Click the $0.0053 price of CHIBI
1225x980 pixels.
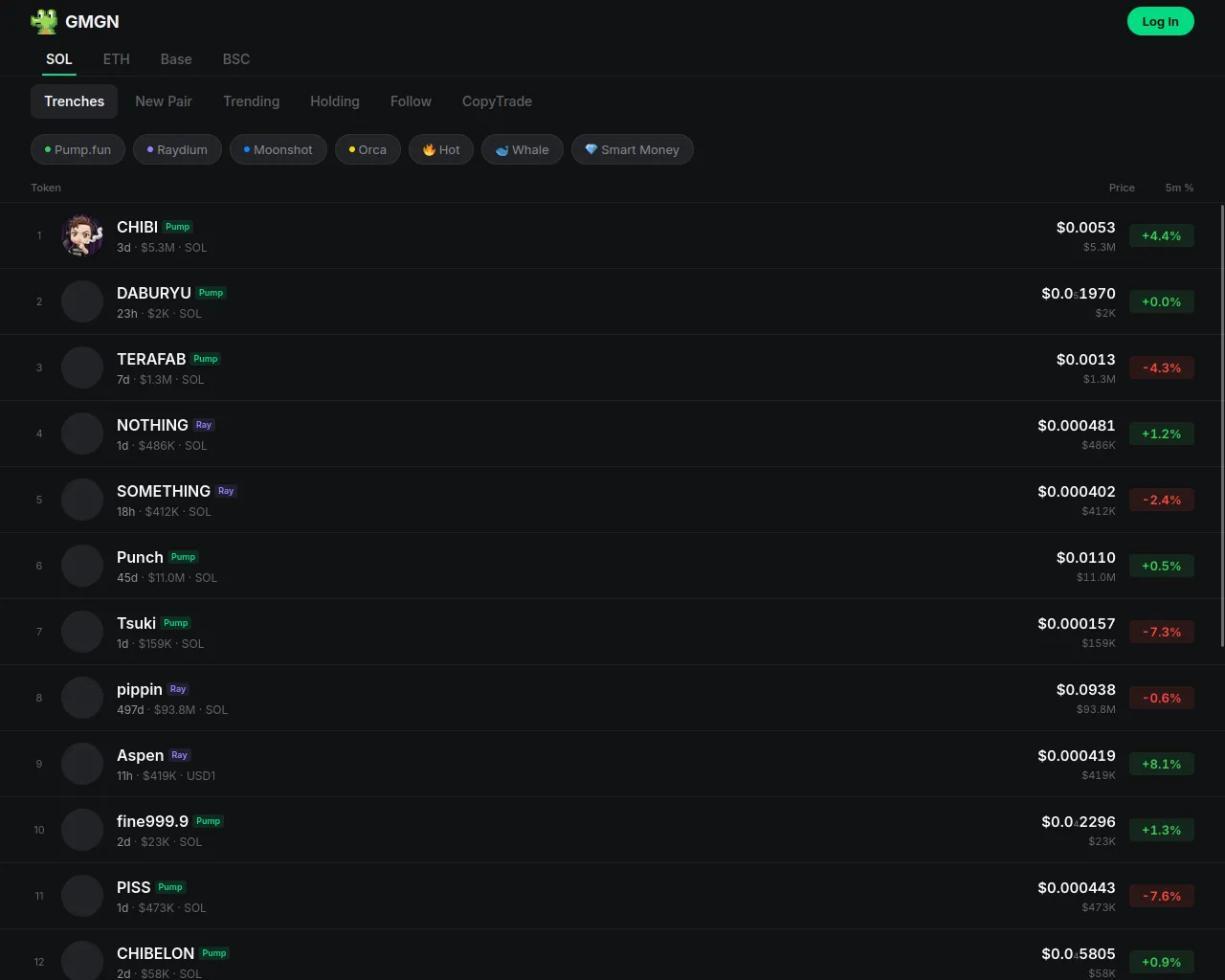pos(1086,227)
